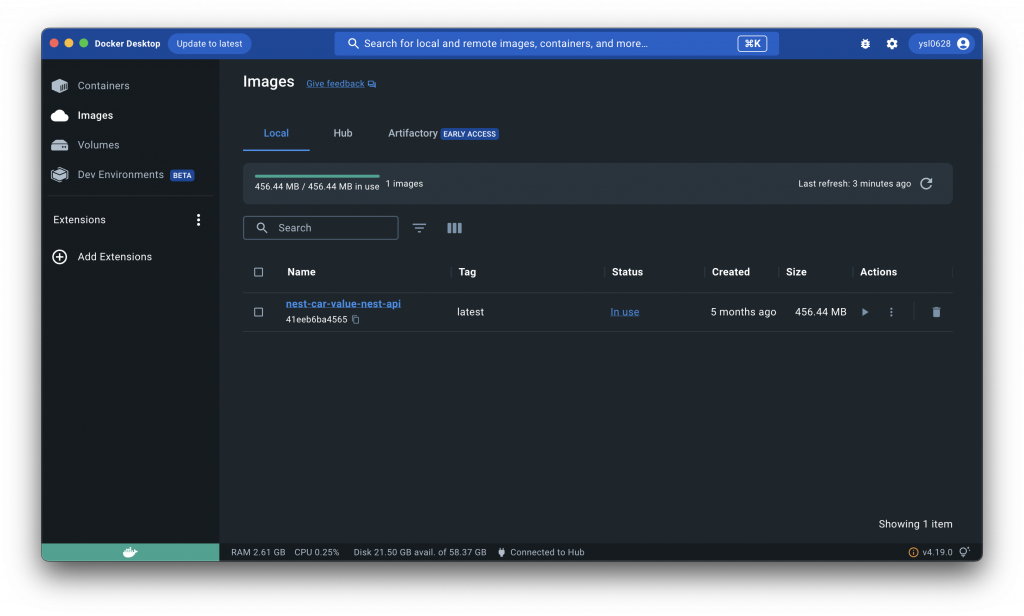Click CPU 0.25% status entry
The image size is (1024, 616).
pos(317,553)
